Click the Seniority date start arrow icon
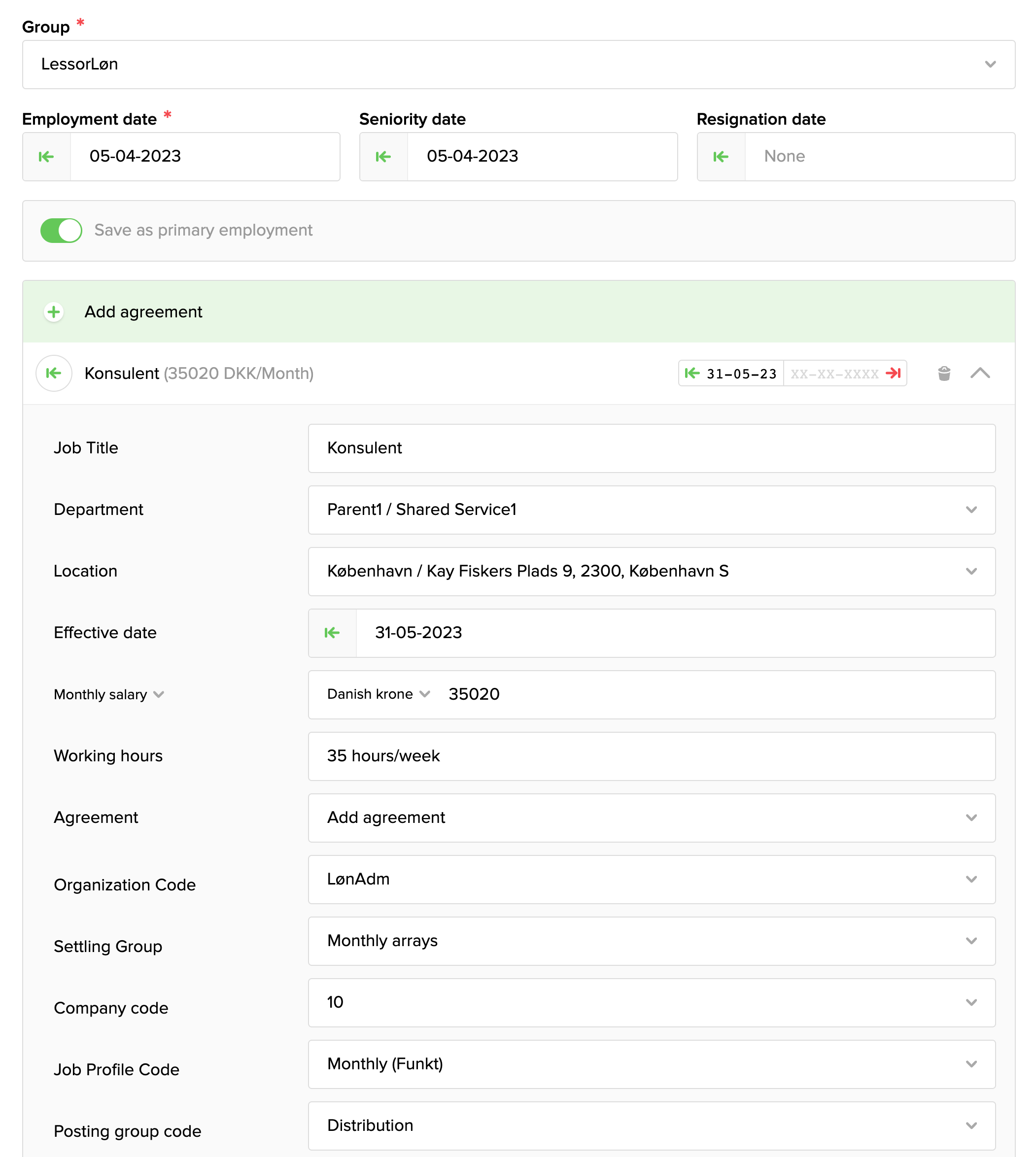 click(x=383, y=157)
